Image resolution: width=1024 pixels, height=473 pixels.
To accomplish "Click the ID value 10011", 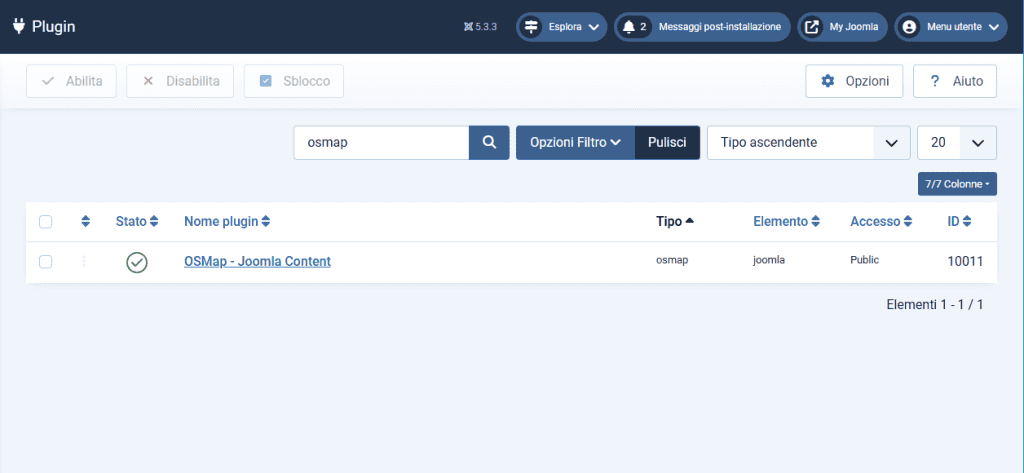I will click(965, 262).
